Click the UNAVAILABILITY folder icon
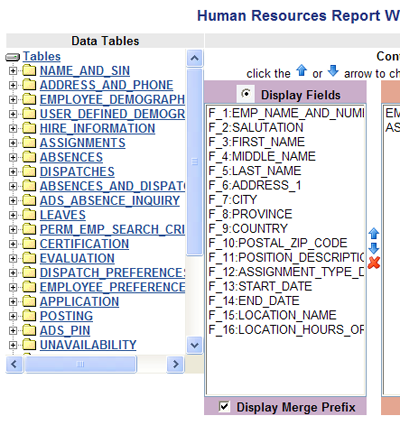Screen dimensions: 400x425 29,344
